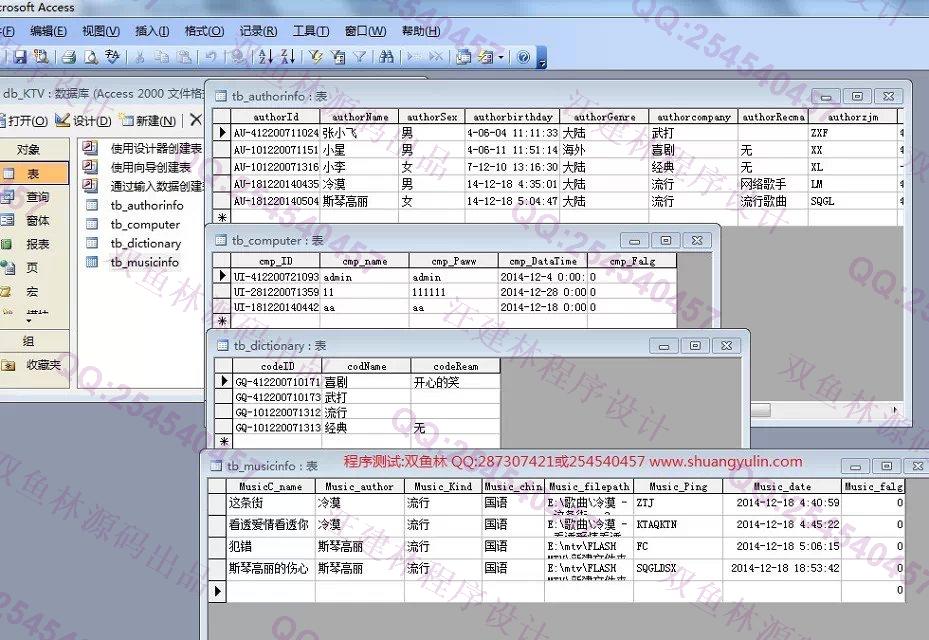This screenshot has height=640, width=929.
Task: Run the Spelling check toolbar icon
Action: (112, 57)
